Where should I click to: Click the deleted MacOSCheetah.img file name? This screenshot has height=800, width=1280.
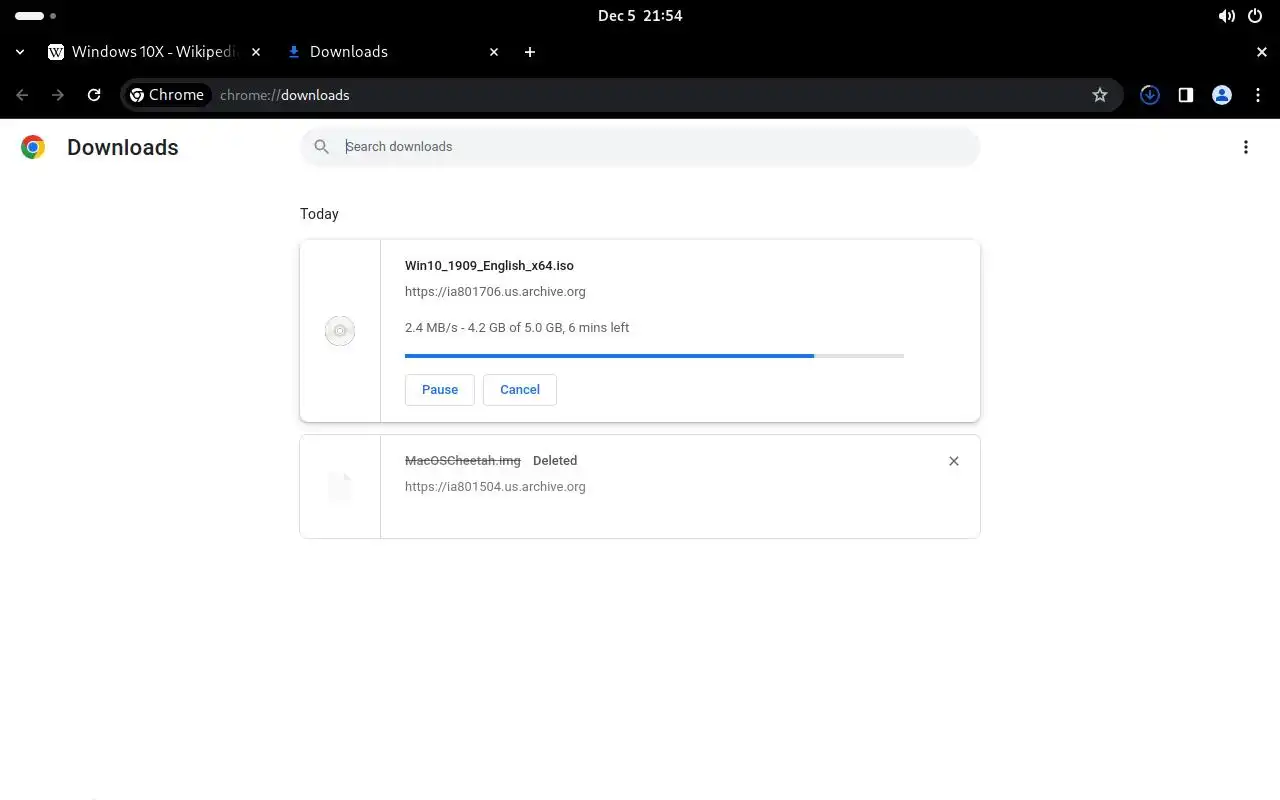point(463,461)
